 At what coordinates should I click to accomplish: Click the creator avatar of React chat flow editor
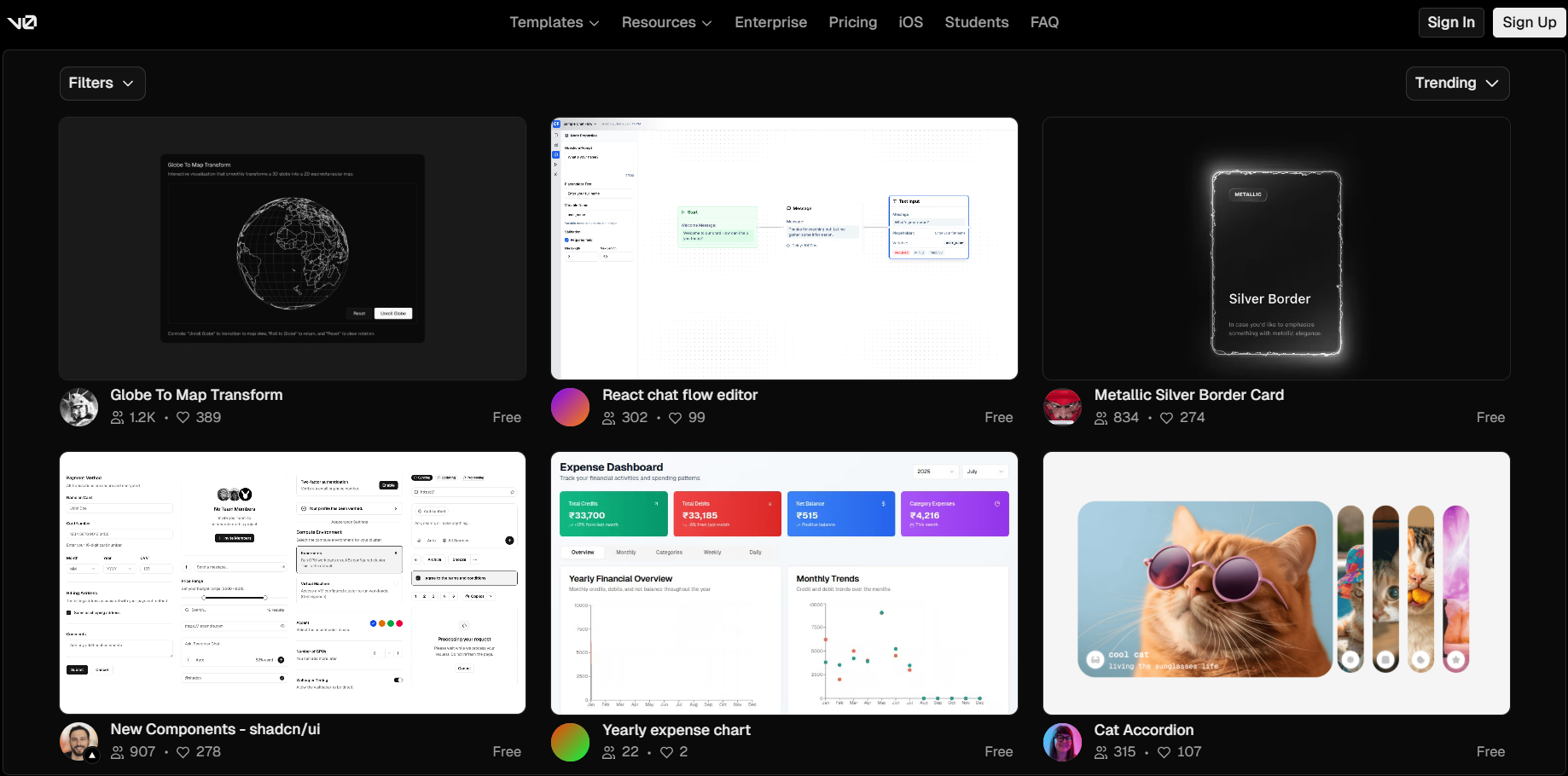[x=570, y=407]
